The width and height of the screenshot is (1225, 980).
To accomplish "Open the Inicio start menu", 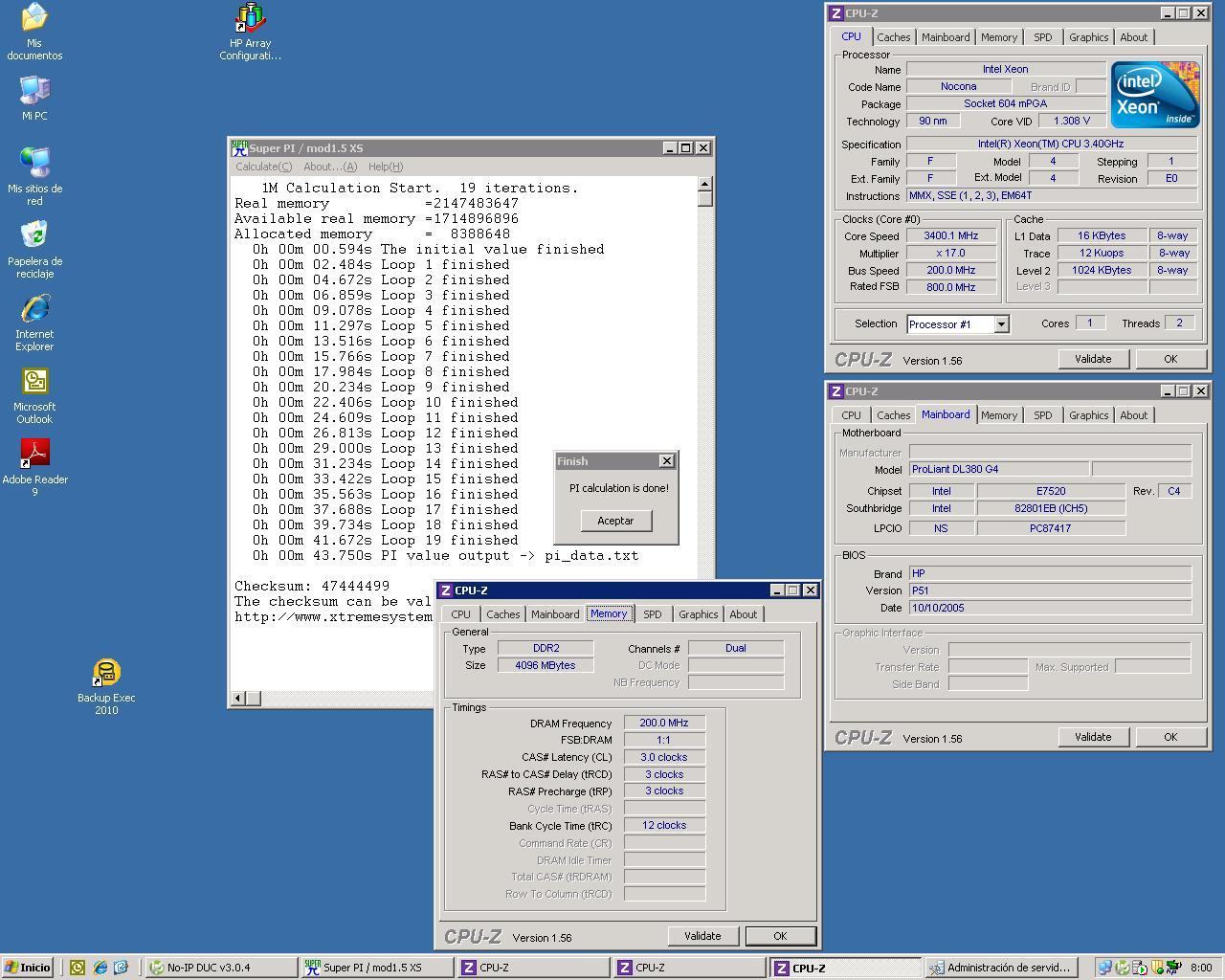I will click(x=27, y=968).
